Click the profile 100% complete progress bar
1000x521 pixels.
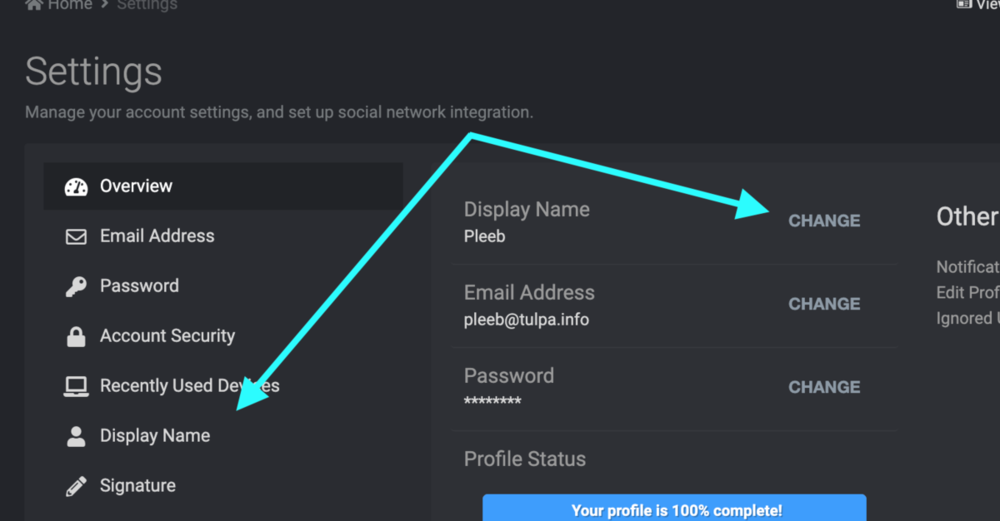click(674, 508)
